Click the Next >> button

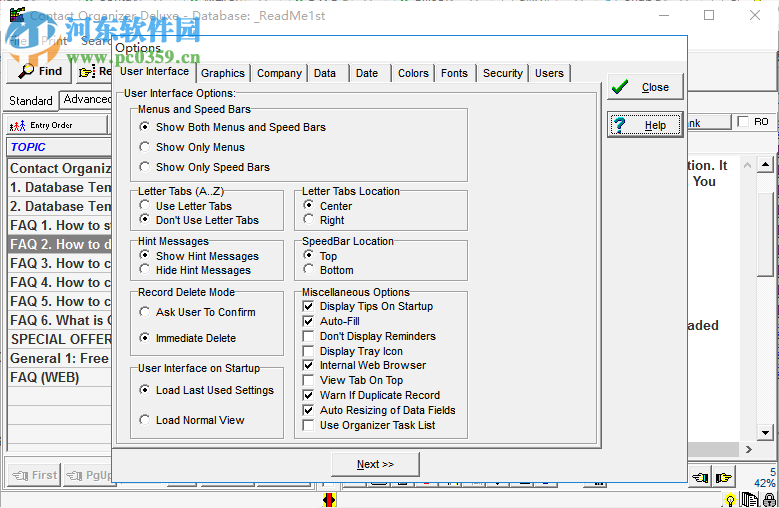(375, 464)
